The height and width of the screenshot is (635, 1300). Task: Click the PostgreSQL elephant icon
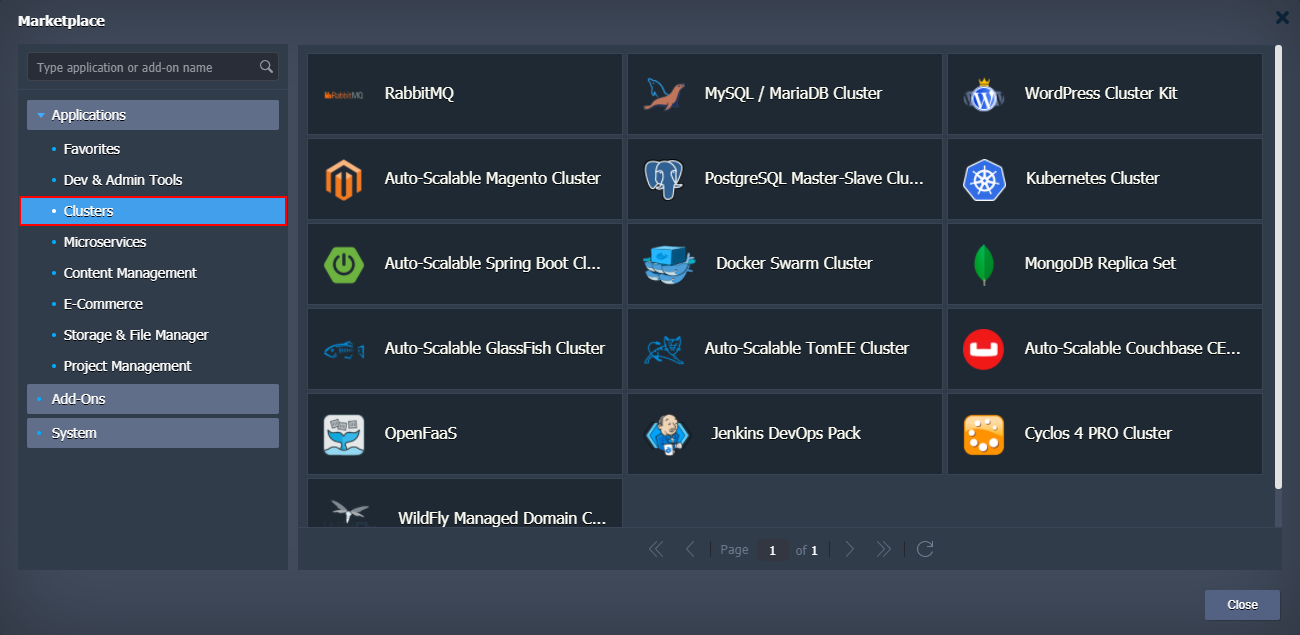(x=664, y=179)
